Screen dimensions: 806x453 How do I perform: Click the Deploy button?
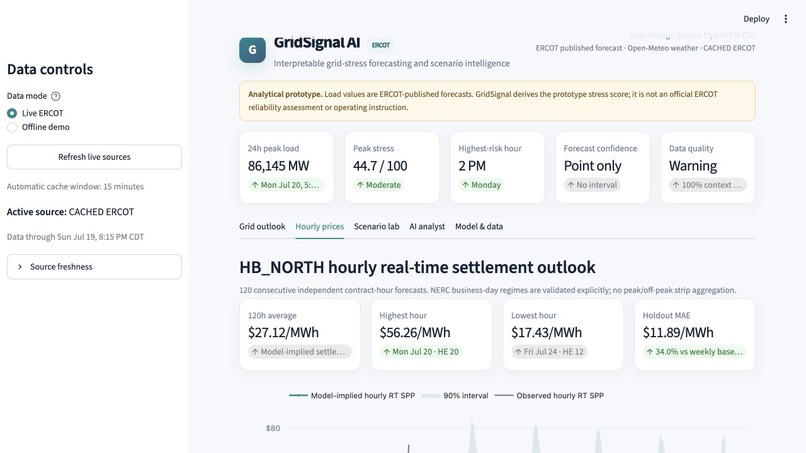click(756, 19)
